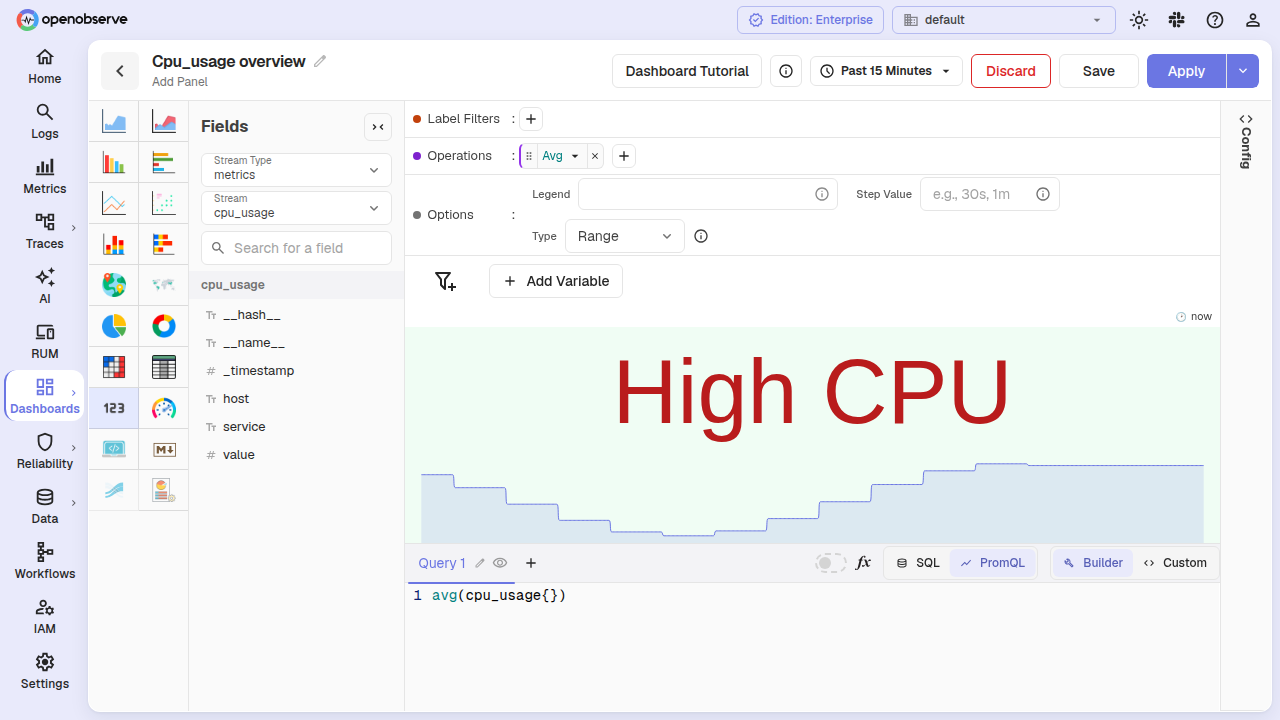Go to Metrics in sidebar
This screenshot has width=1280, height=720.
(45, 175)
